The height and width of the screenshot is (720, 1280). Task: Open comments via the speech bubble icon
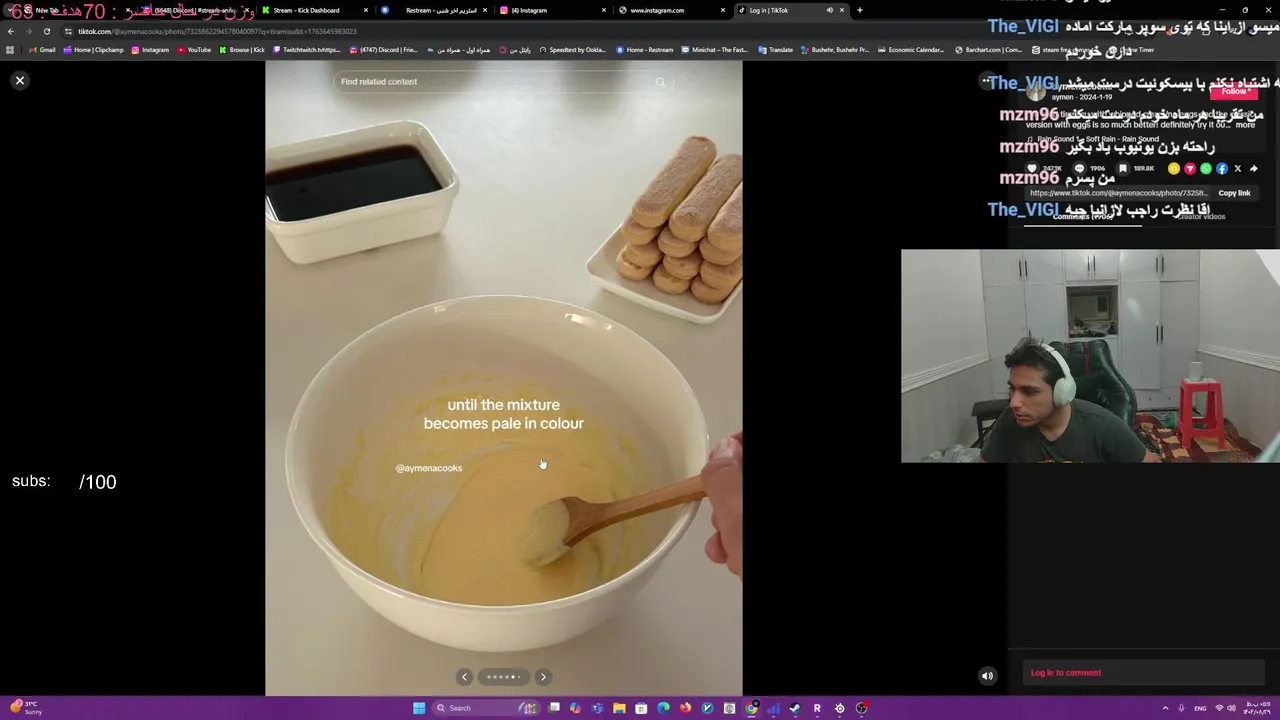[x=1079, y=169]
